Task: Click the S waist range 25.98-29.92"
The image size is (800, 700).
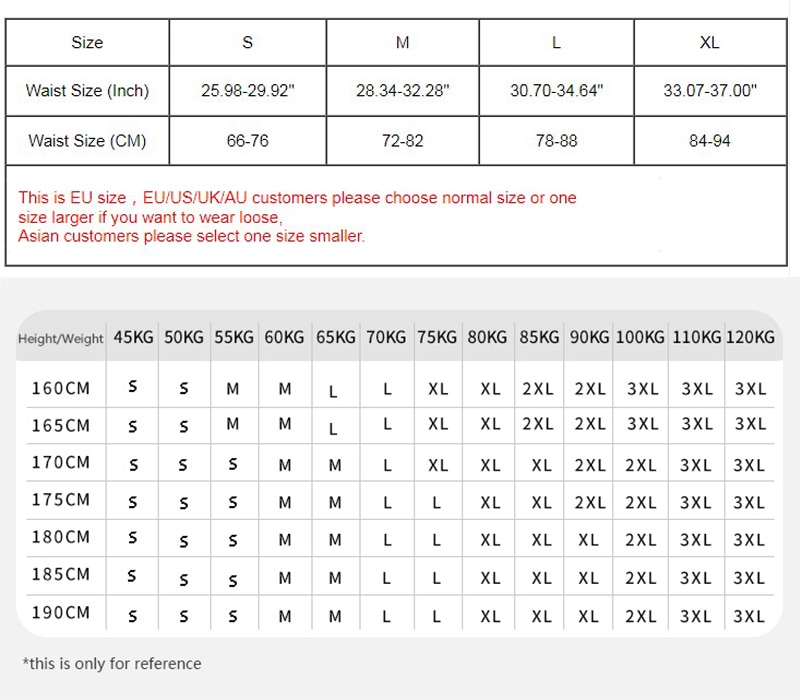Action: pyautogui.click(x=247, y=91)
